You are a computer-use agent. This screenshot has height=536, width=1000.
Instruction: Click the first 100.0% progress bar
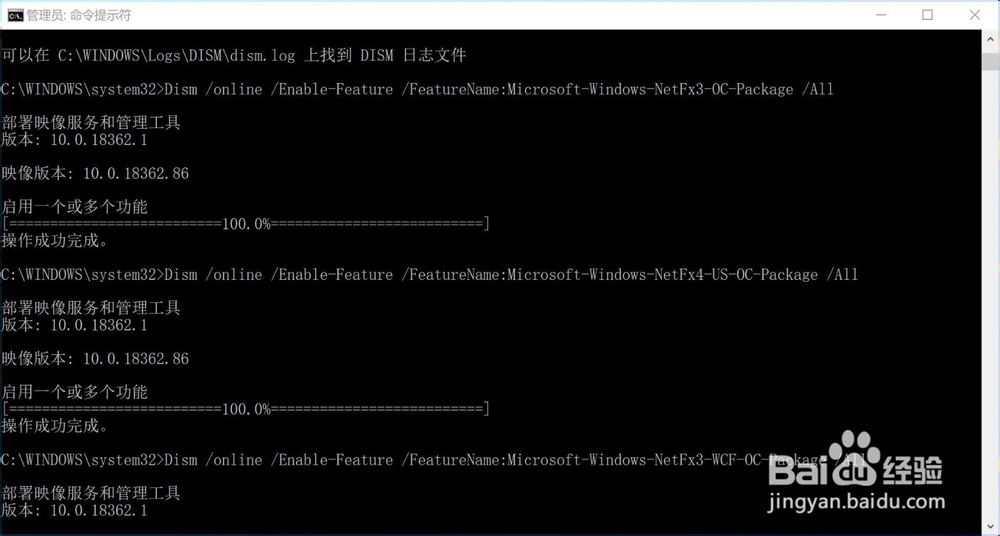coord(246,224)
